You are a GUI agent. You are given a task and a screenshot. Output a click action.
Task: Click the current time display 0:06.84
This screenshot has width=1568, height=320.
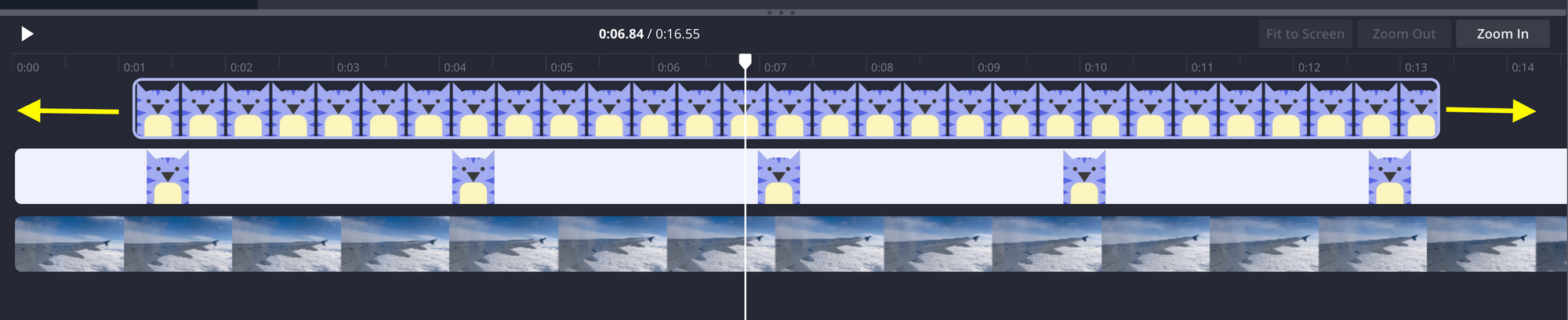[x=621, y=34]
